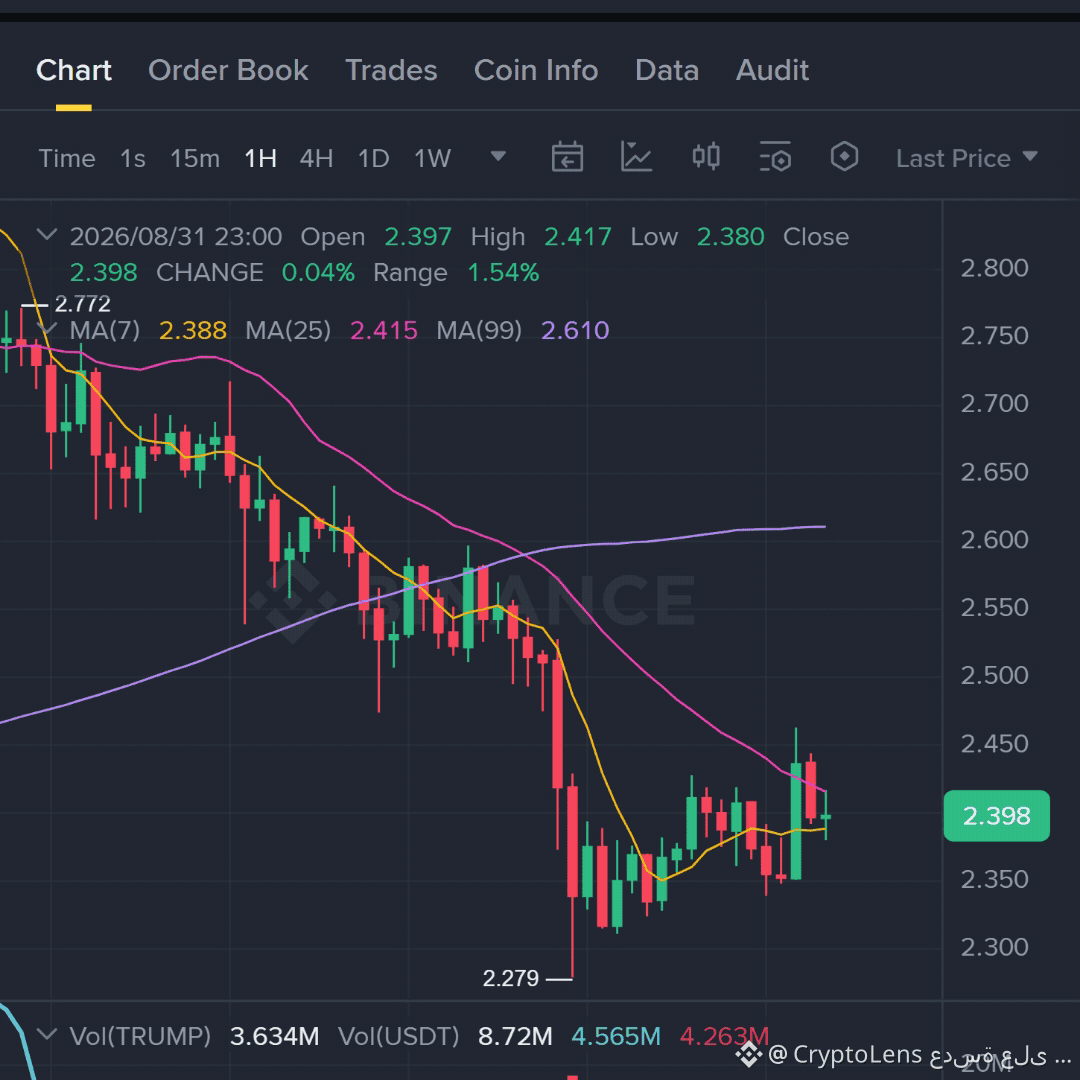Image resolution: width=1080 pixels, height=1080 pixels.
Task: Click the 2.450 price axis label
Action: pos(995,744)
